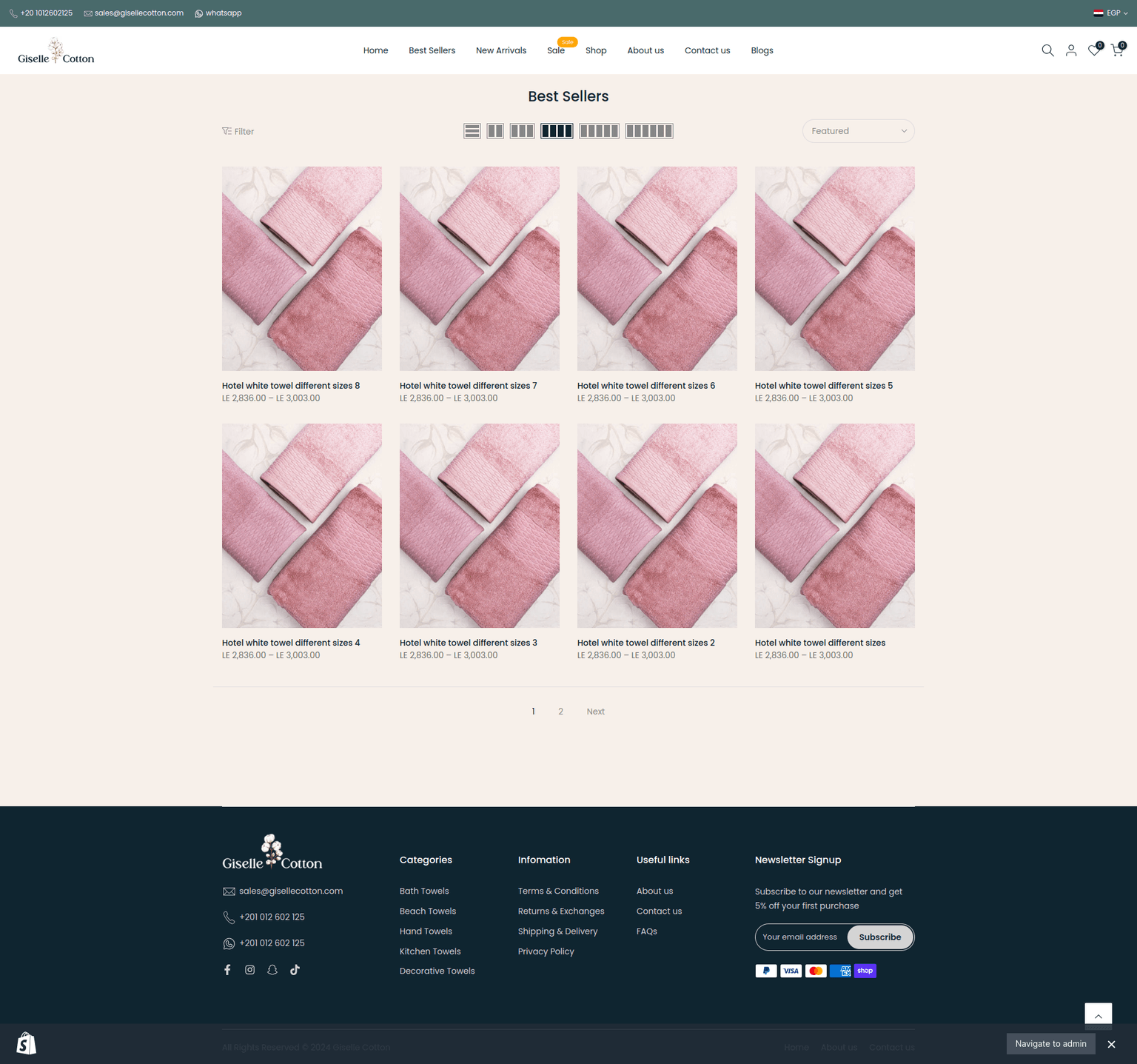Open the wishlist heart icon
The image size is (1137, 1064).
click(1094, 50)
